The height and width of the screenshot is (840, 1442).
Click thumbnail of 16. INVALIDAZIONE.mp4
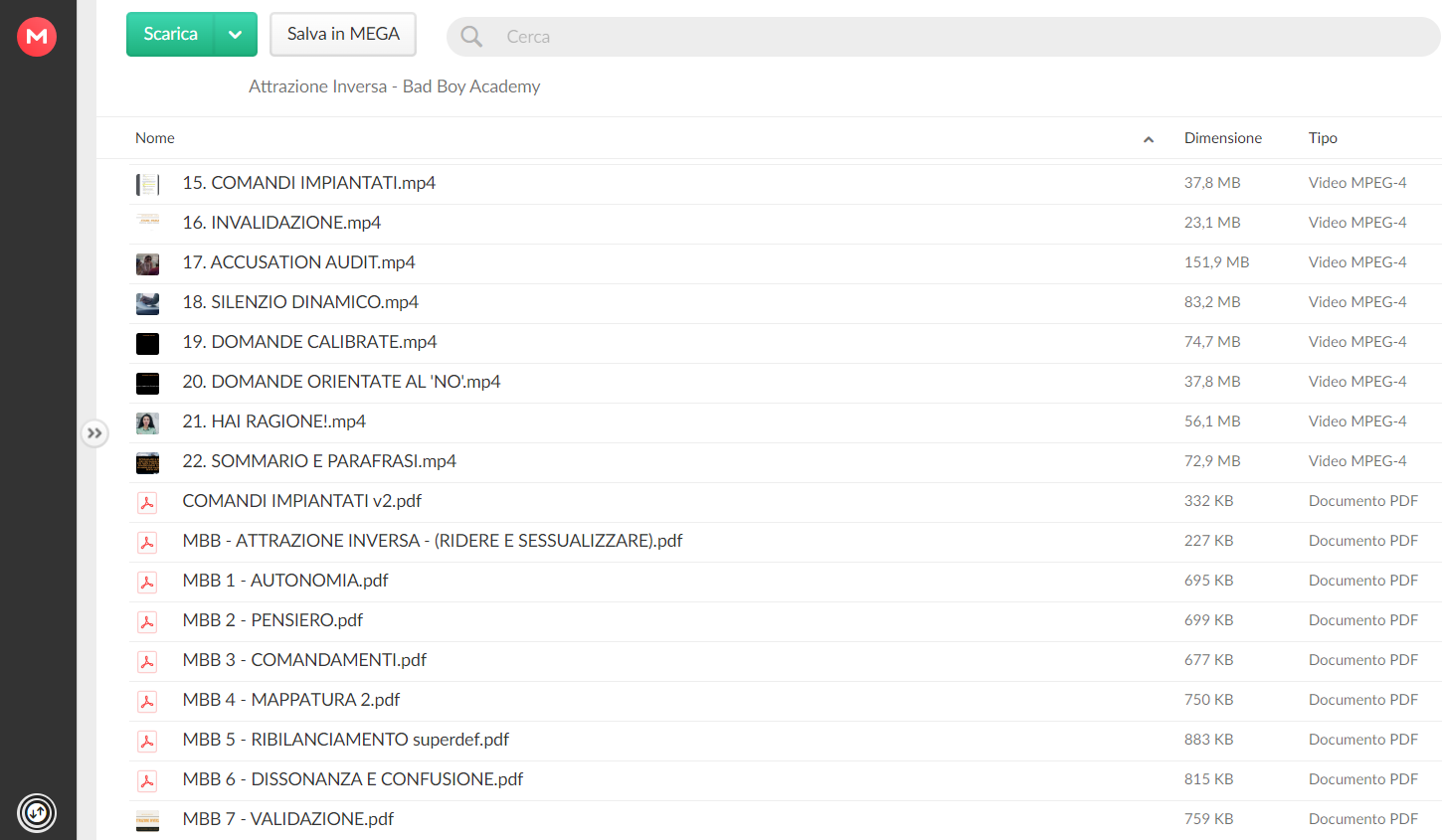147,220
